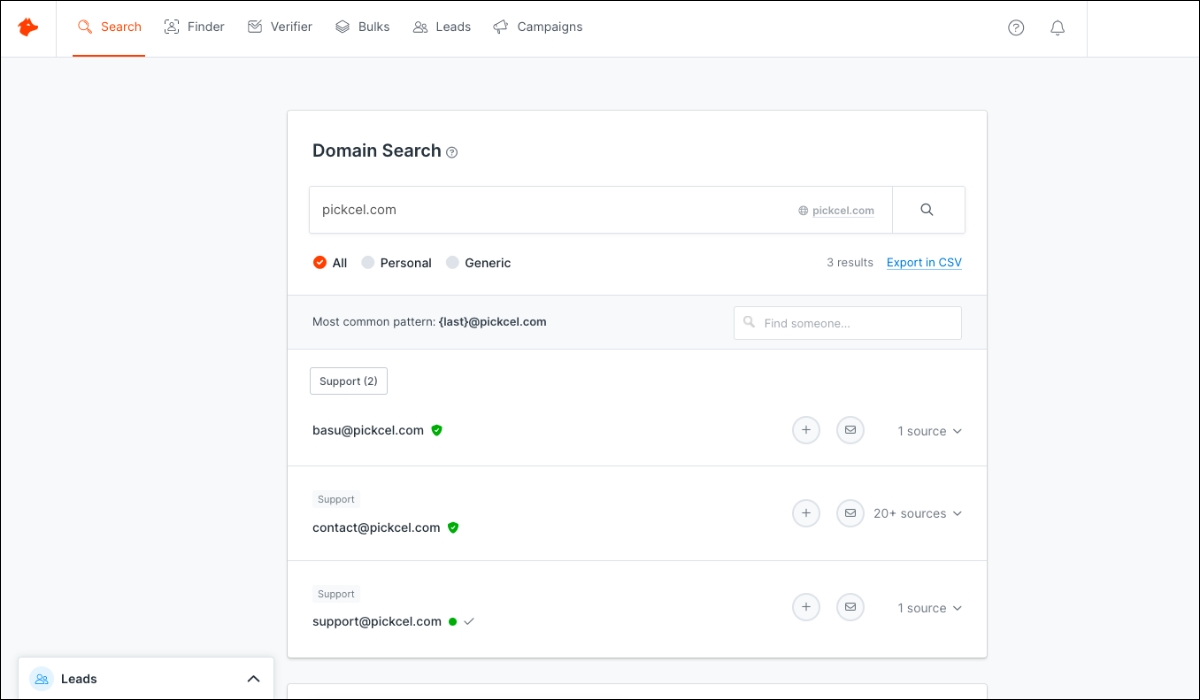The image size is (1200, 700).
Task: Open the Search tab
Action: point(109,27)
